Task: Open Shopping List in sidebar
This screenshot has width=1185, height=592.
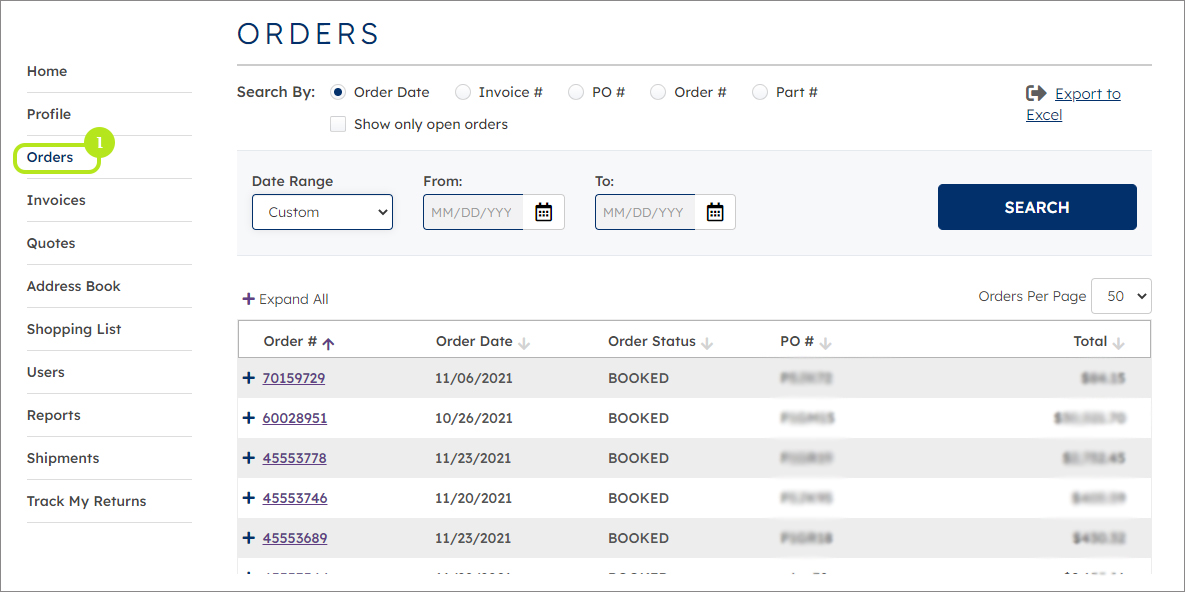Action: 74,330
